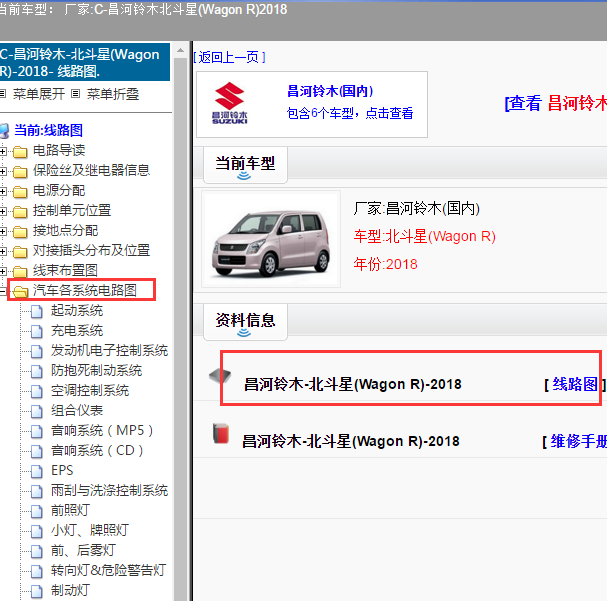Click the document icon beside 前、后雾灯

coord(37,551)
